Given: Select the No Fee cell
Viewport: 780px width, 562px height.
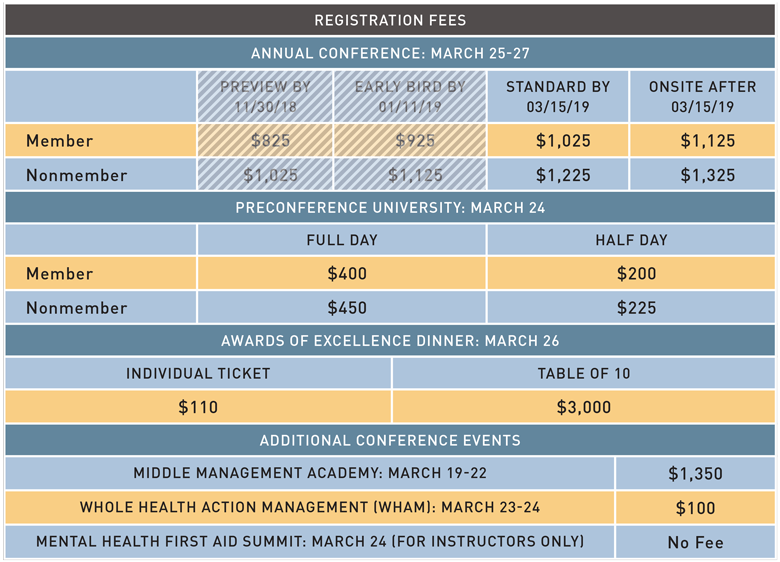Looking at the screenshot, I should click(x=695, y=542).
